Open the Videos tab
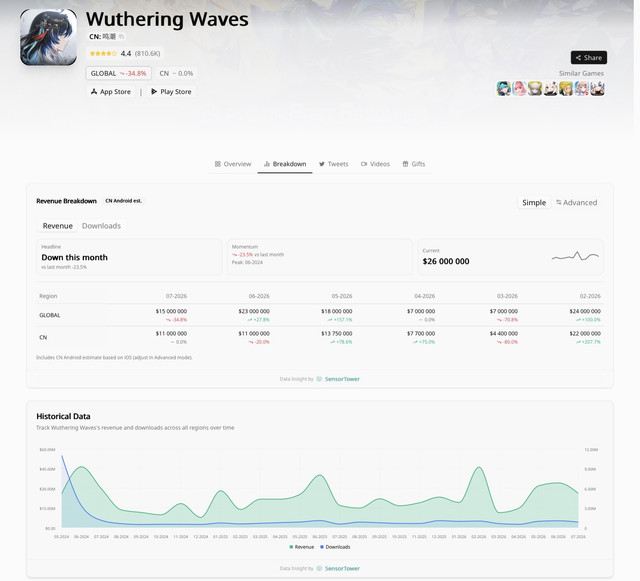Viewport: 640px width, 581px height. click(x=375, y=164)
